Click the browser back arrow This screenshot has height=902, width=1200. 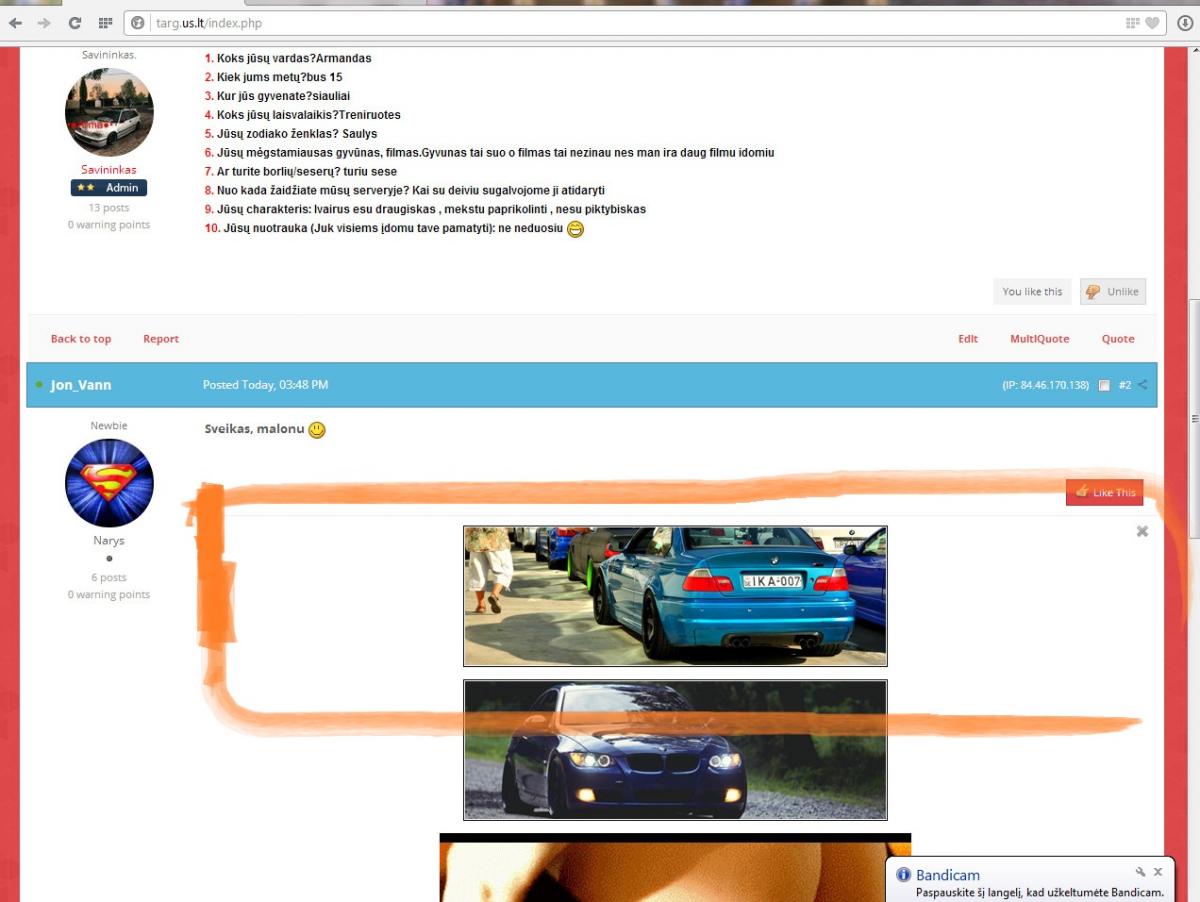[x=15, y=23]
